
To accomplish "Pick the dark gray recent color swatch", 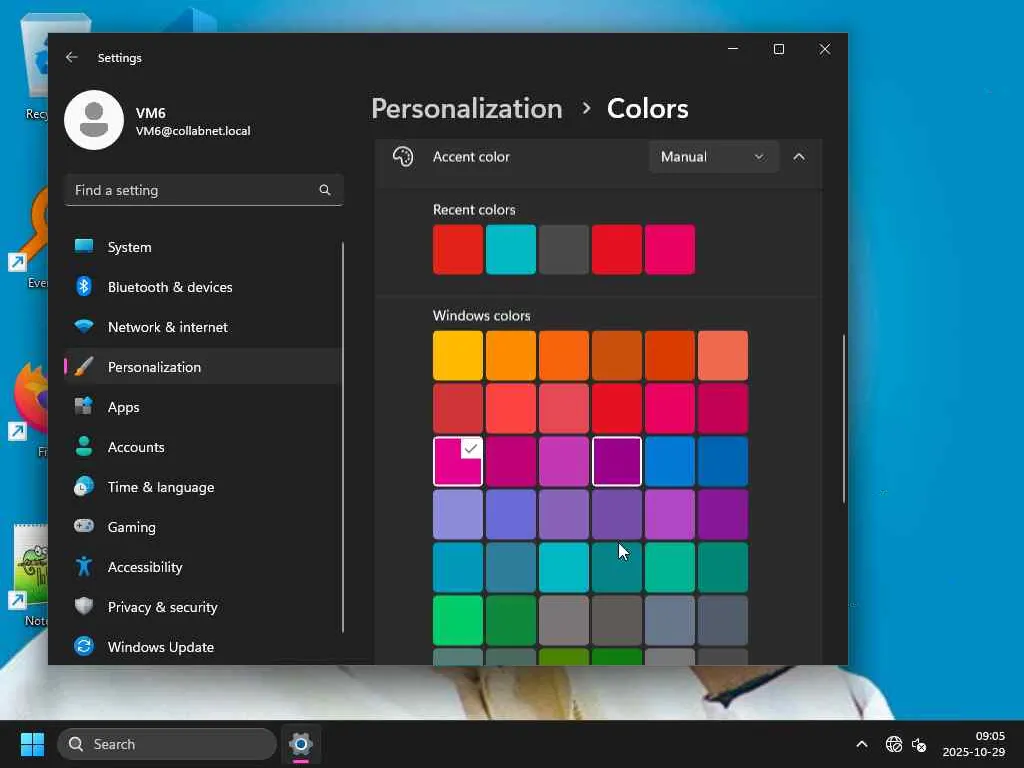I will (x=564, y=249).
